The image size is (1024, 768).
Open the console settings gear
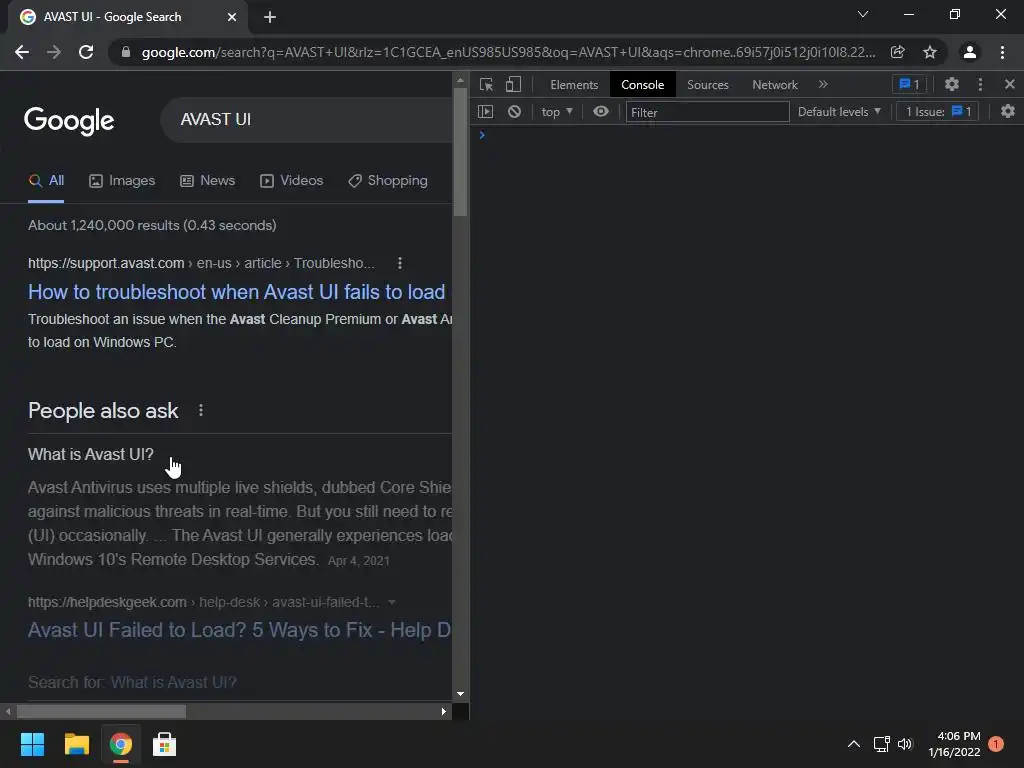pyautogui.click(x=1008, y=112)
